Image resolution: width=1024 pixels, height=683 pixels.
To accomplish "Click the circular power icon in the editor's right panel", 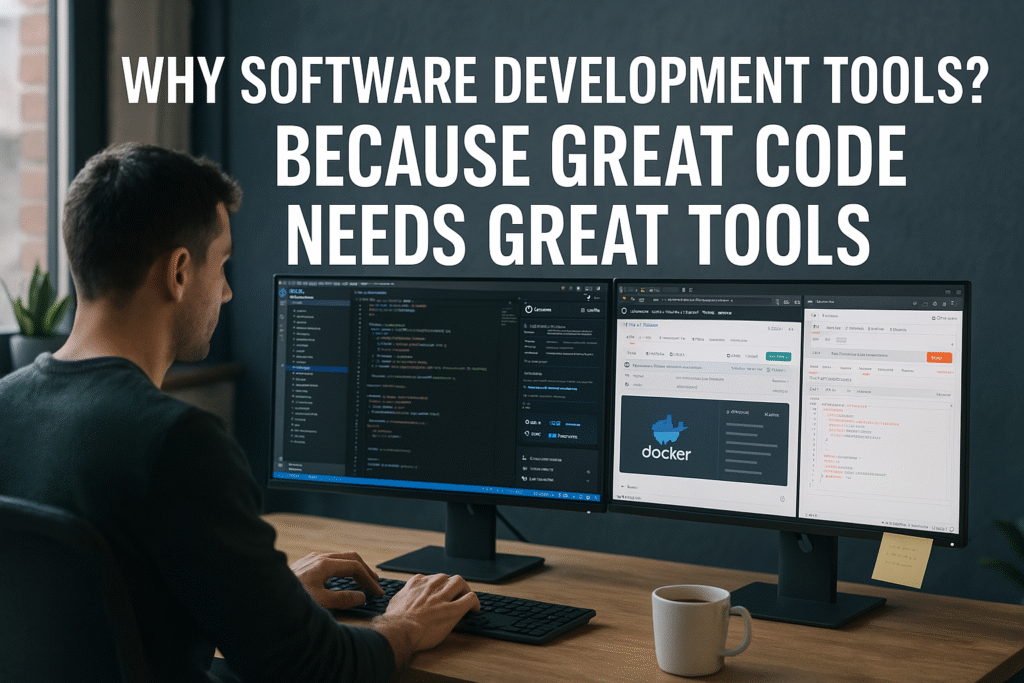I will click(528, 309).
